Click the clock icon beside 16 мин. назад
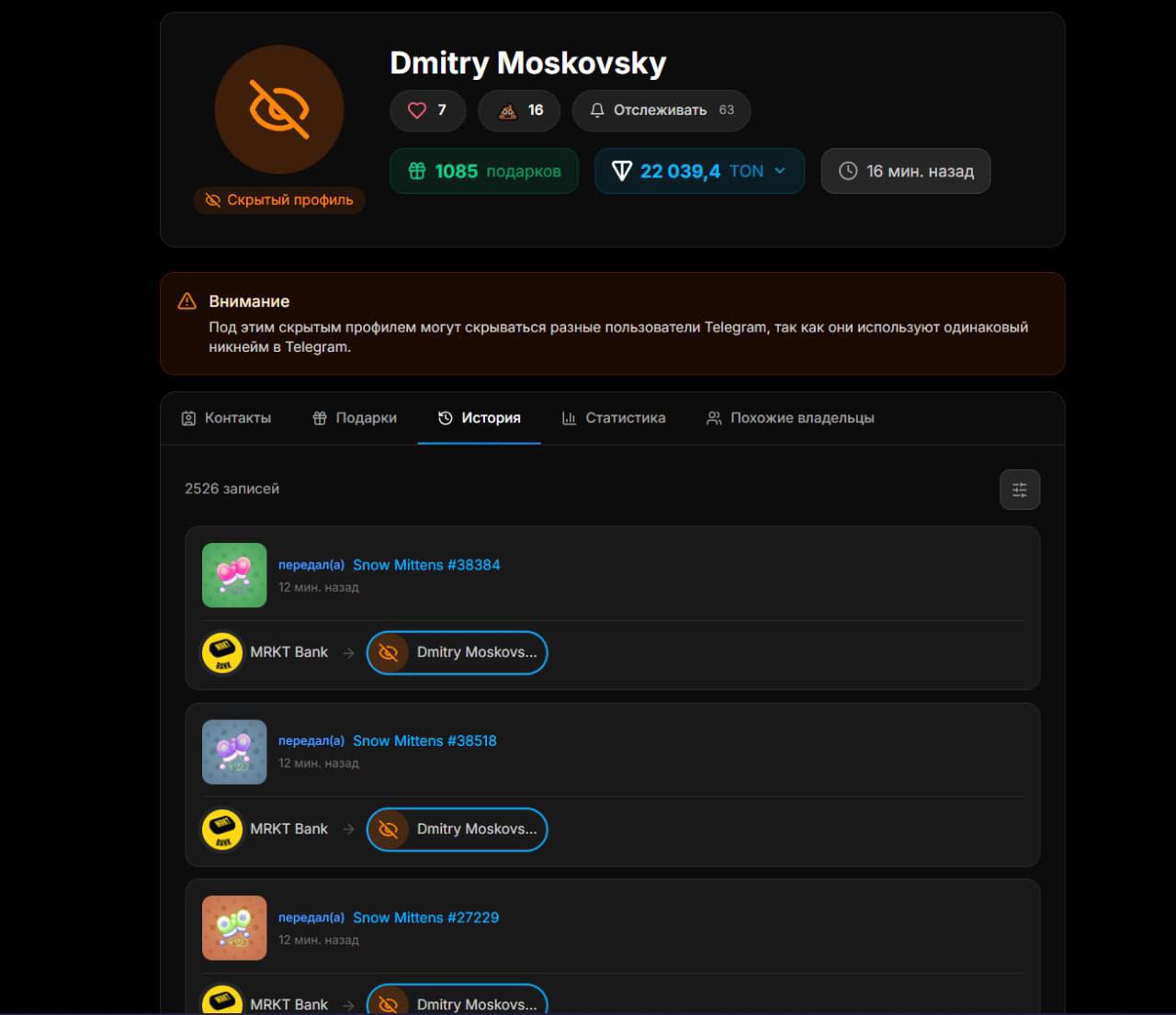 (x=848, y=172)
